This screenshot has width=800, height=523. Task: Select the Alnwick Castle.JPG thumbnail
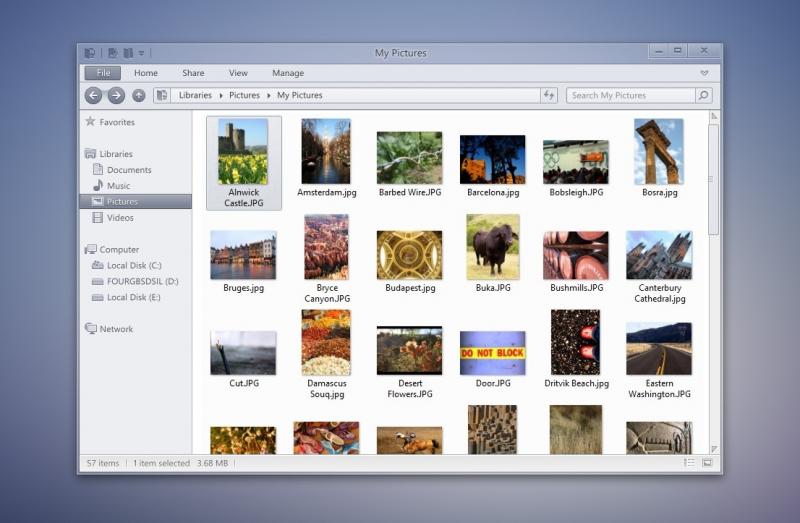pos(243,152)
